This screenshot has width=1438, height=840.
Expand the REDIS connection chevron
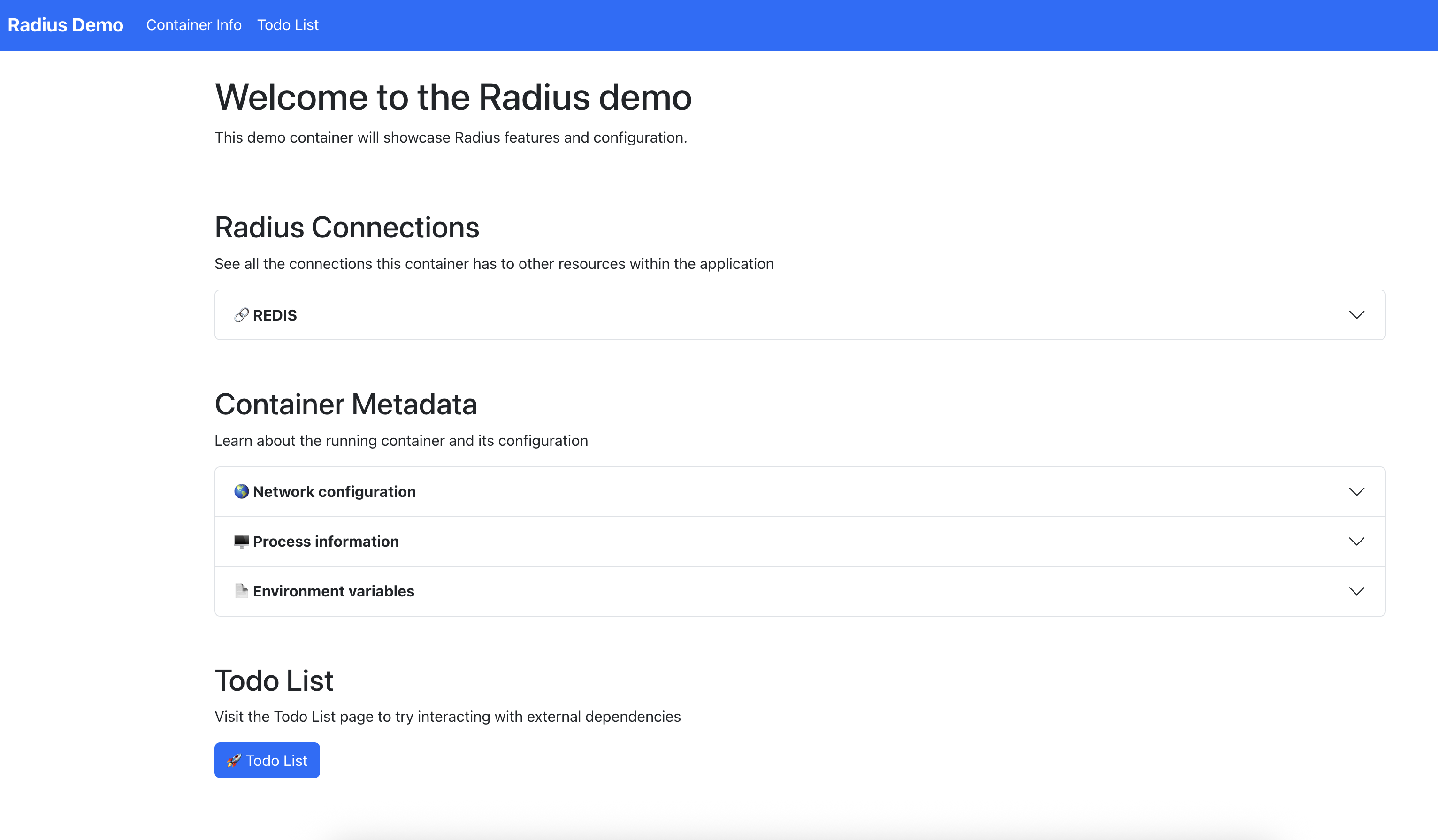[1356, 315]
